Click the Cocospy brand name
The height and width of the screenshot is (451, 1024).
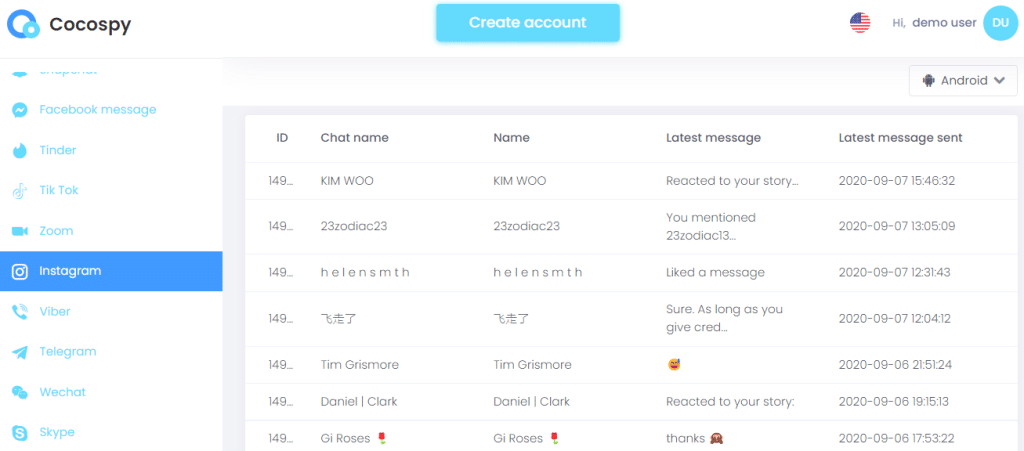90,25
